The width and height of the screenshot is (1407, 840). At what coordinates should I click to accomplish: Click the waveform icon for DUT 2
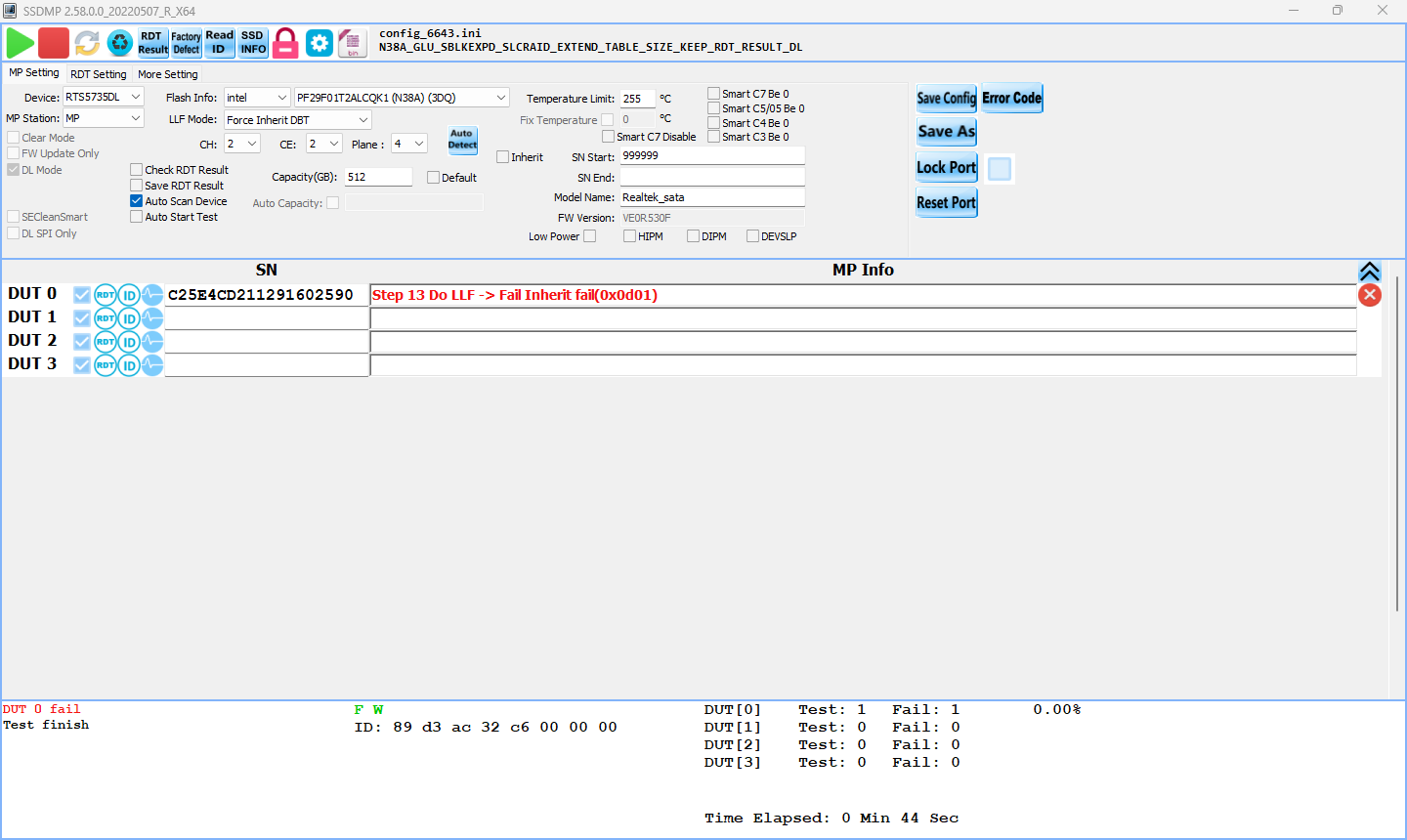pos(152,342)
